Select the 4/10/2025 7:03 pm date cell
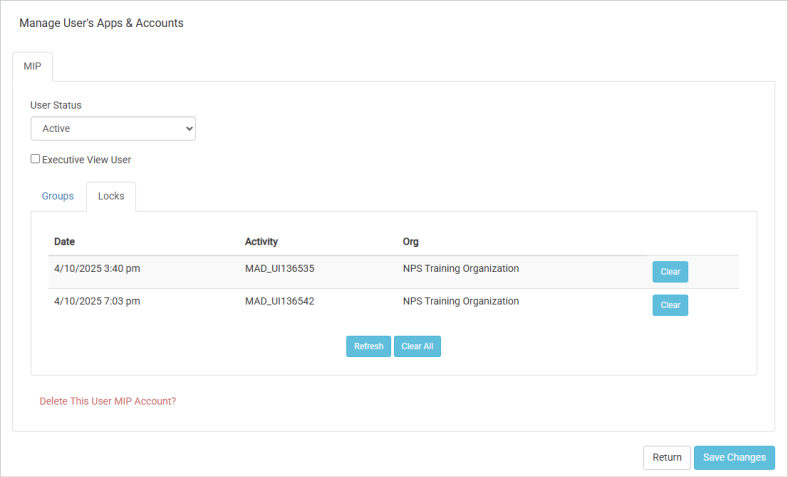Screen dimensions: 788x477 [x=97, y=301]
